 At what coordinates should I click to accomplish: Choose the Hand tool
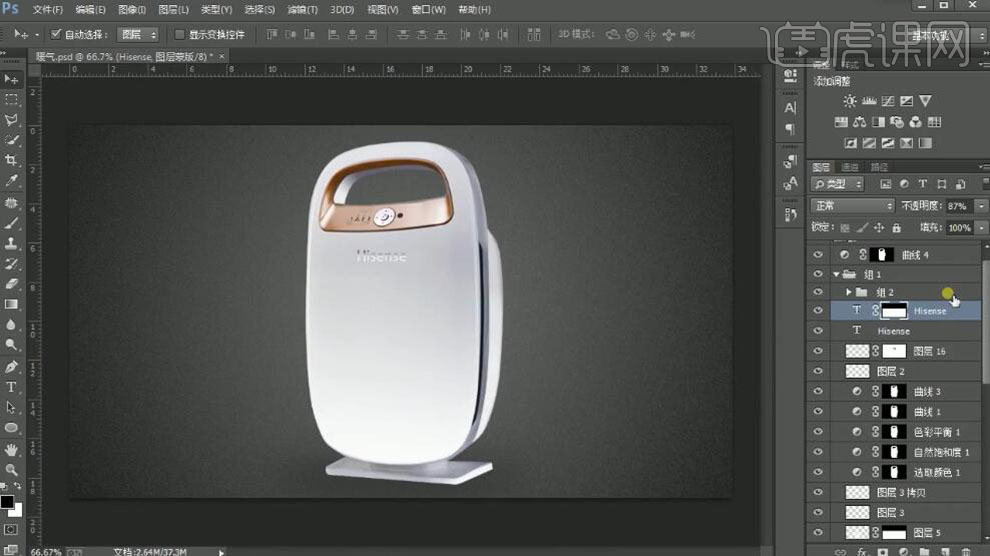pyautogui.click(x=11, y=450)
